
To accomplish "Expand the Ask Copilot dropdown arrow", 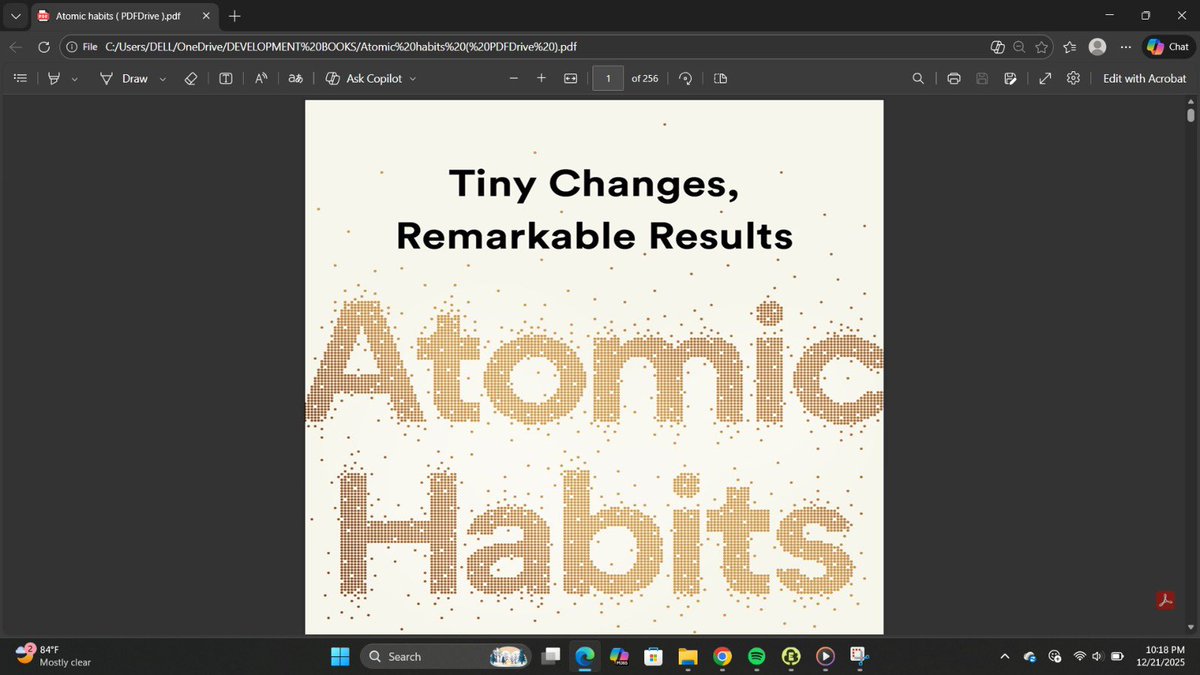I will pos(413,78).
